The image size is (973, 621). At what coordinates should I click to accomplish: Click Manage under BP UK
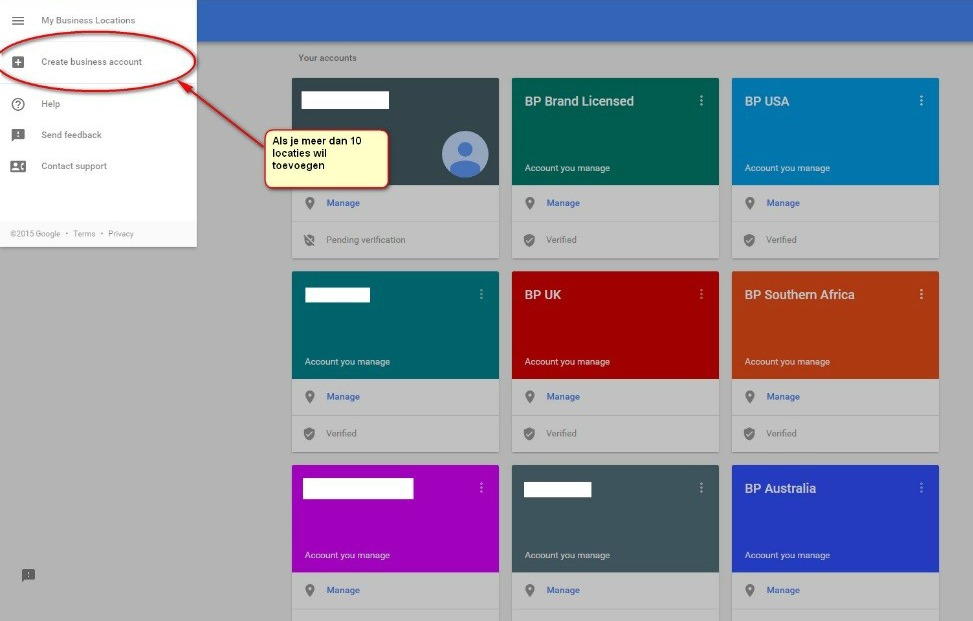pos(563,396)
